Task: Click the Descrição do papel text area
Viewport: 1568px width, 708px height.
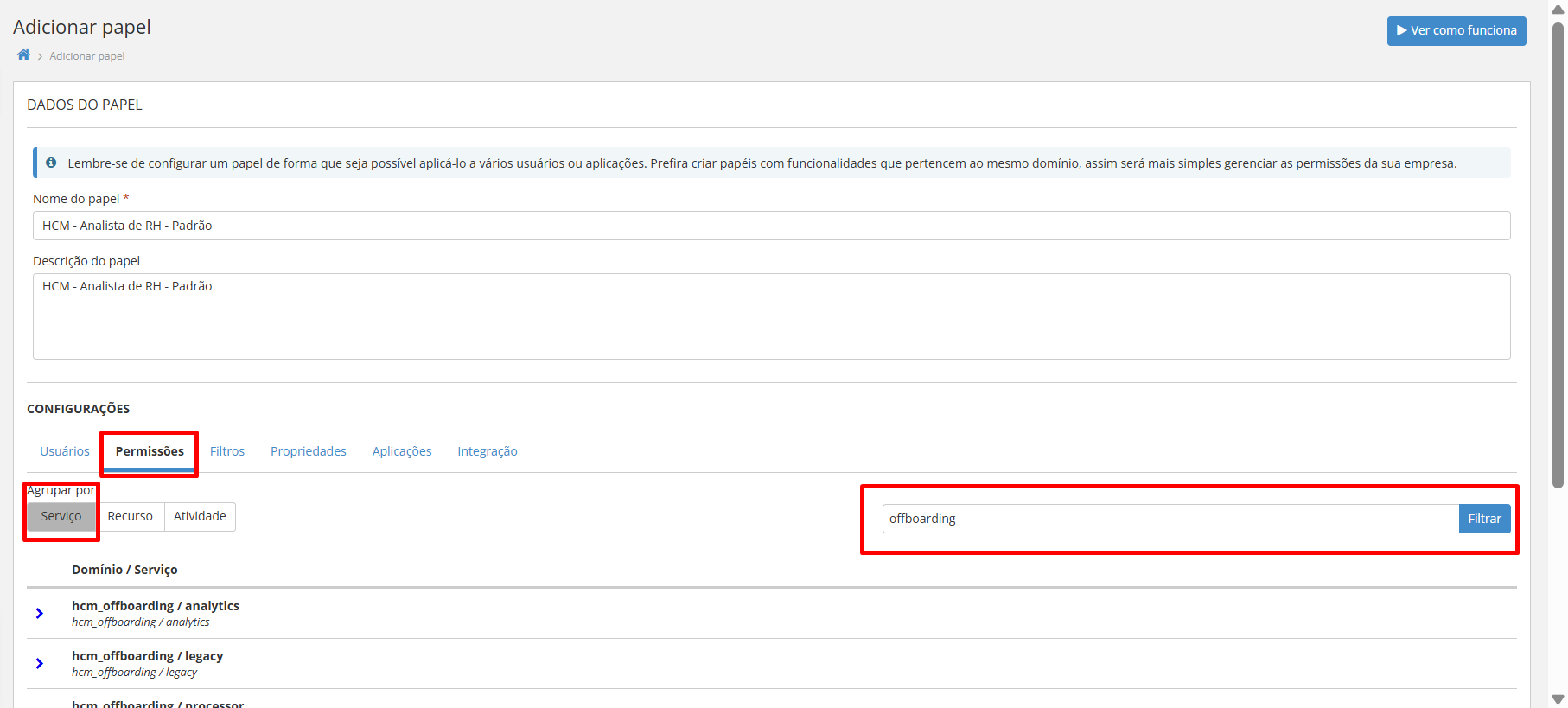Action: pos(771,316)
